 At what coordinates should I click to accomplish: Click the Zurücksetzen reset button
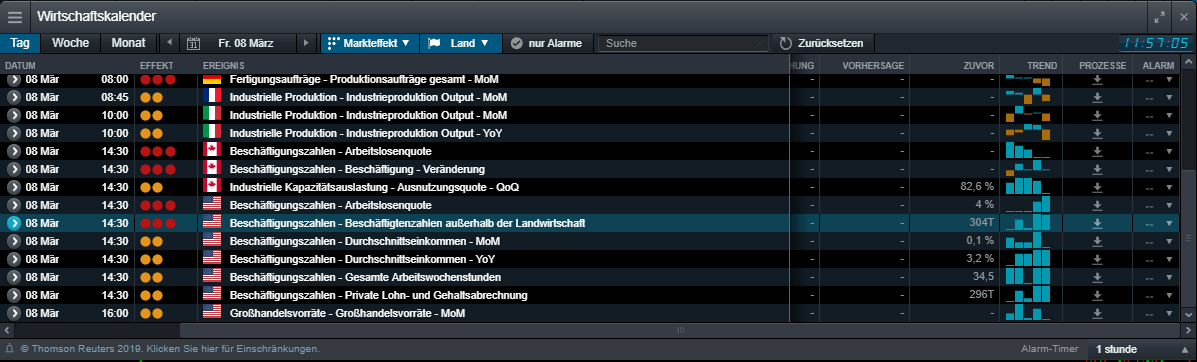(822, 43)
